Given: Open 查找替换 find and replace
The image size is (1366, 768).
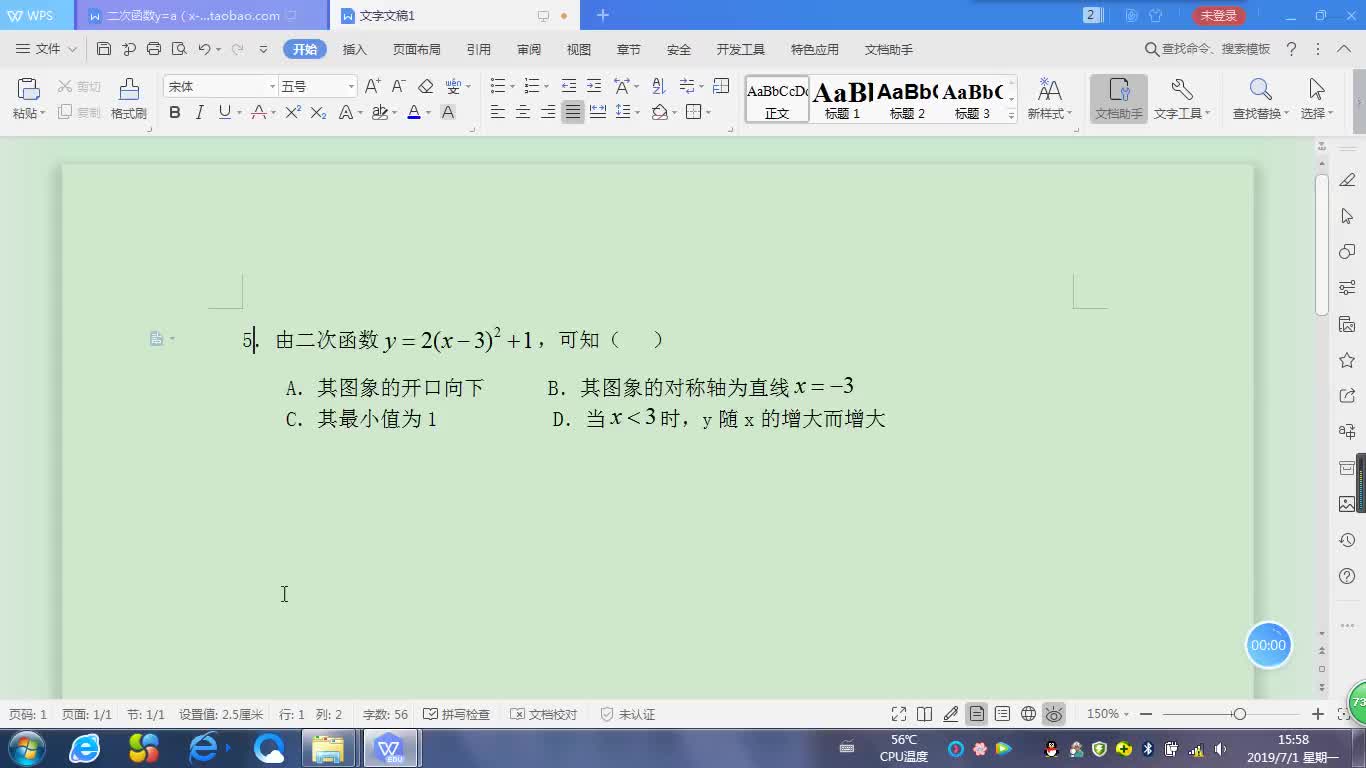Looking at the screenshot, I should click(x=1258, y=97).
